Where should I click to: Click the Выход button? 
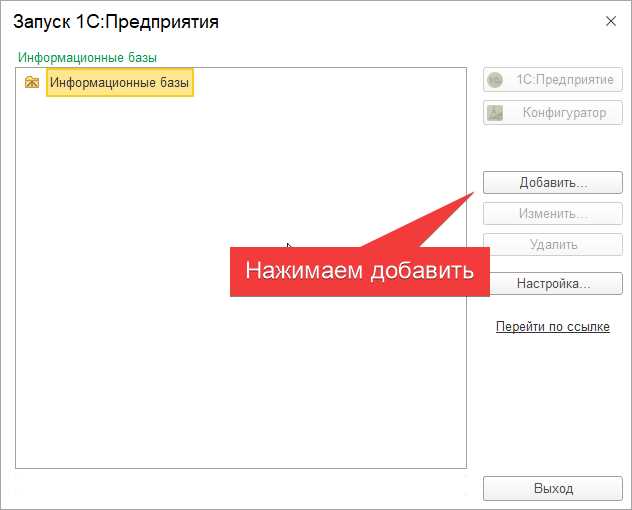553,488
